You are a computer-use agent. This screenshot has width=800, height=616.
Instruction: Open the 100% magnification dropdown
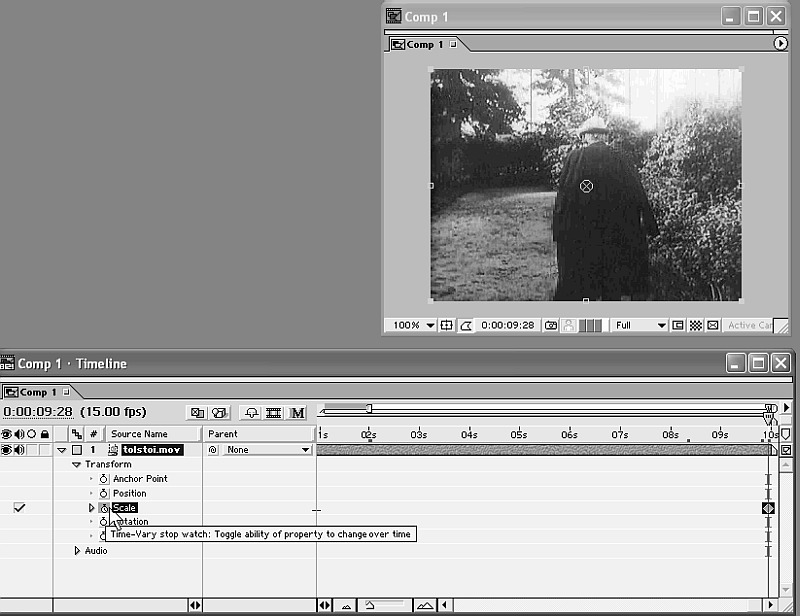(430, 325)
